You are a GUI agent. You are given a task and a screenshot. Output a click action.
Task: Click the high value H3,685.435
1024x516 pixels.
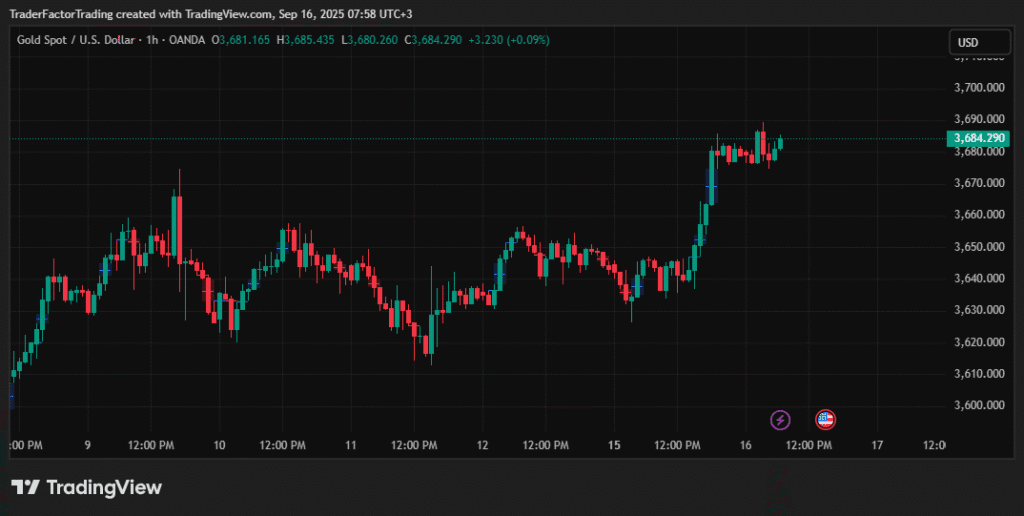(x=306, y=40)
